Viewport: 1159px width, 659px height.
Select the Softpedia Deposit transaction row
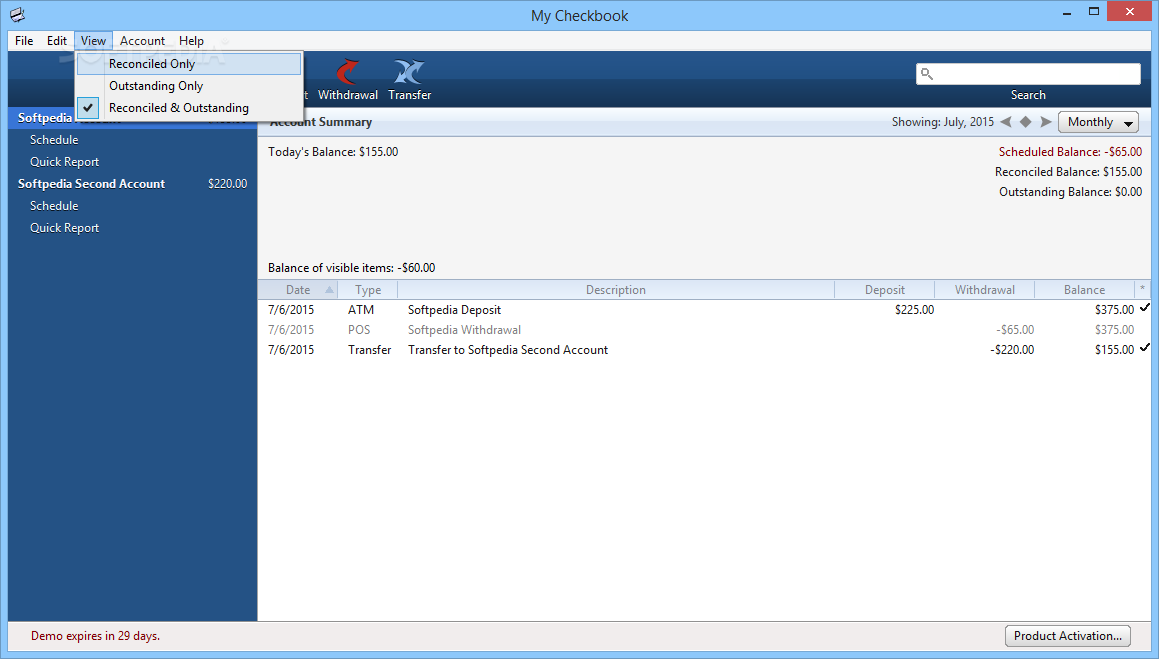[704, 310]
